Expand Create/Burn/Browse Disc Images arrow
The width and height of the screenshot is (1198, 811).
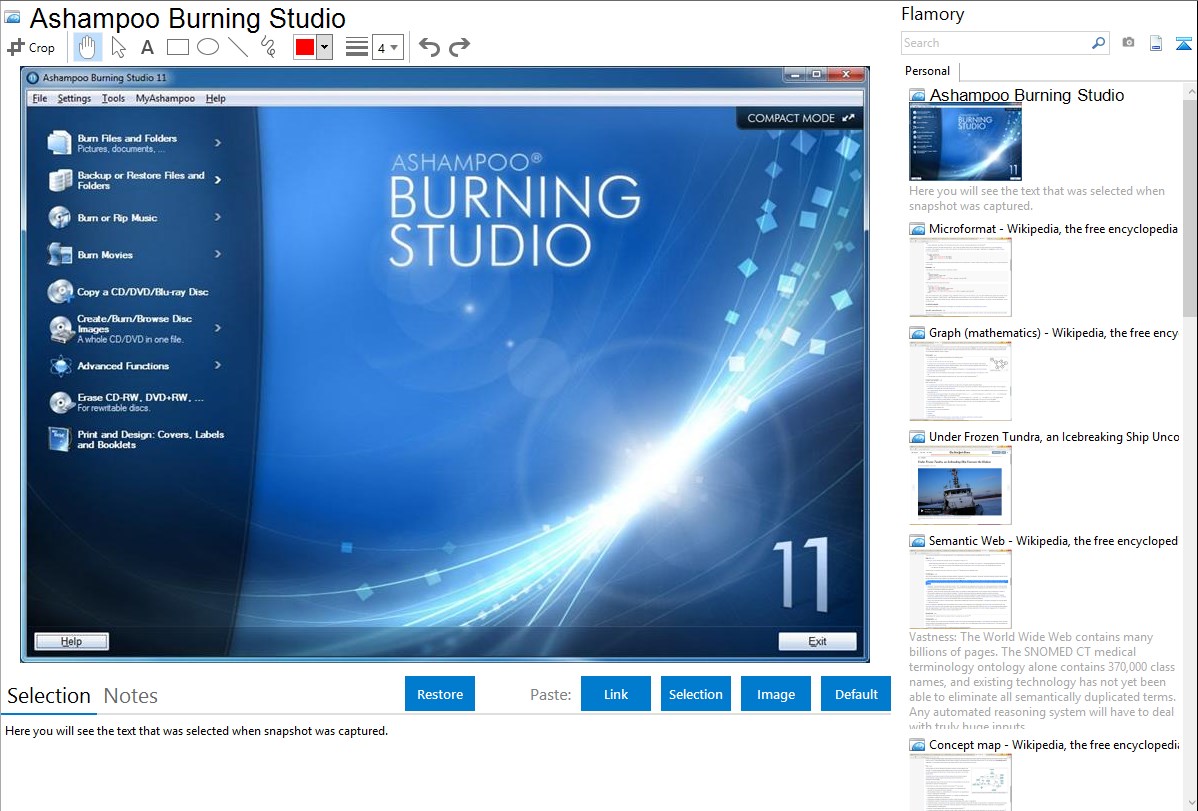pyautogui.click(x=218, y=328)
